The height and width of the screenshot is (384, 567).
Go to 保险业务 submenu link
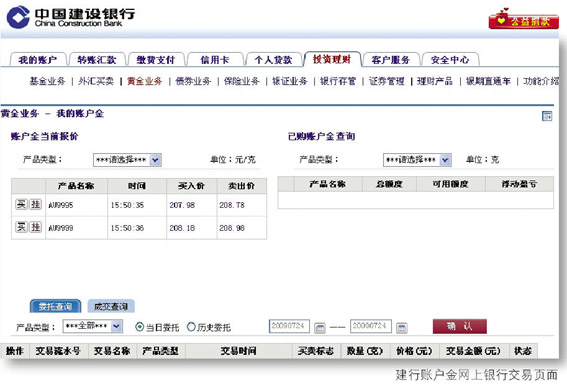[242, 81]
